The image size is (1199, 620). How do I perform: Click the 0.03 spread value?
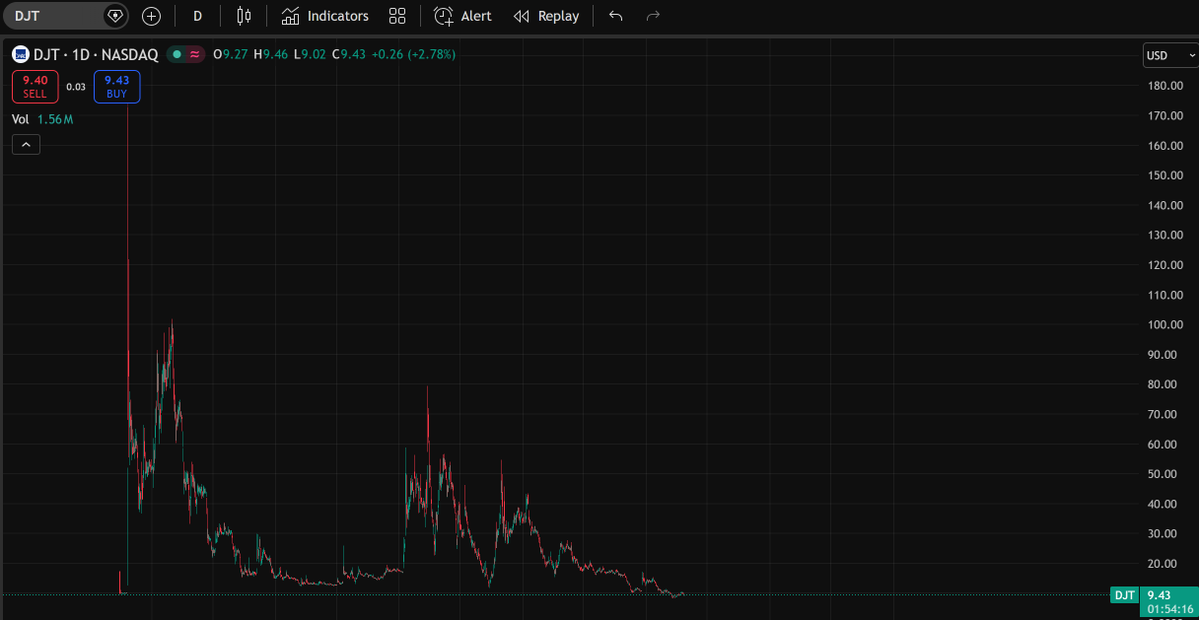coord(76,86)
